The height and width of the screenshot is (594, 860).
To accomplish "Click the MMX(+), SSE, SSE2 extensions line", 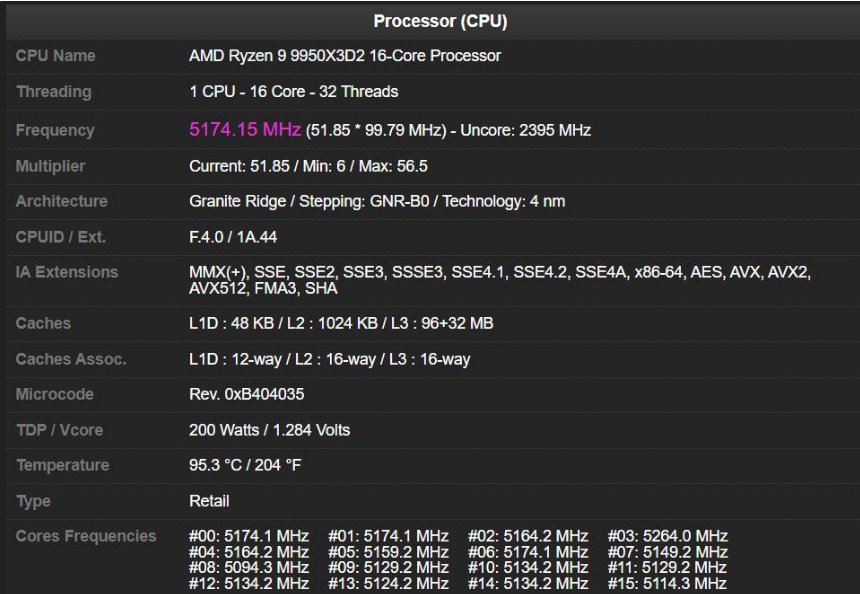I will (x=500, y=272).
